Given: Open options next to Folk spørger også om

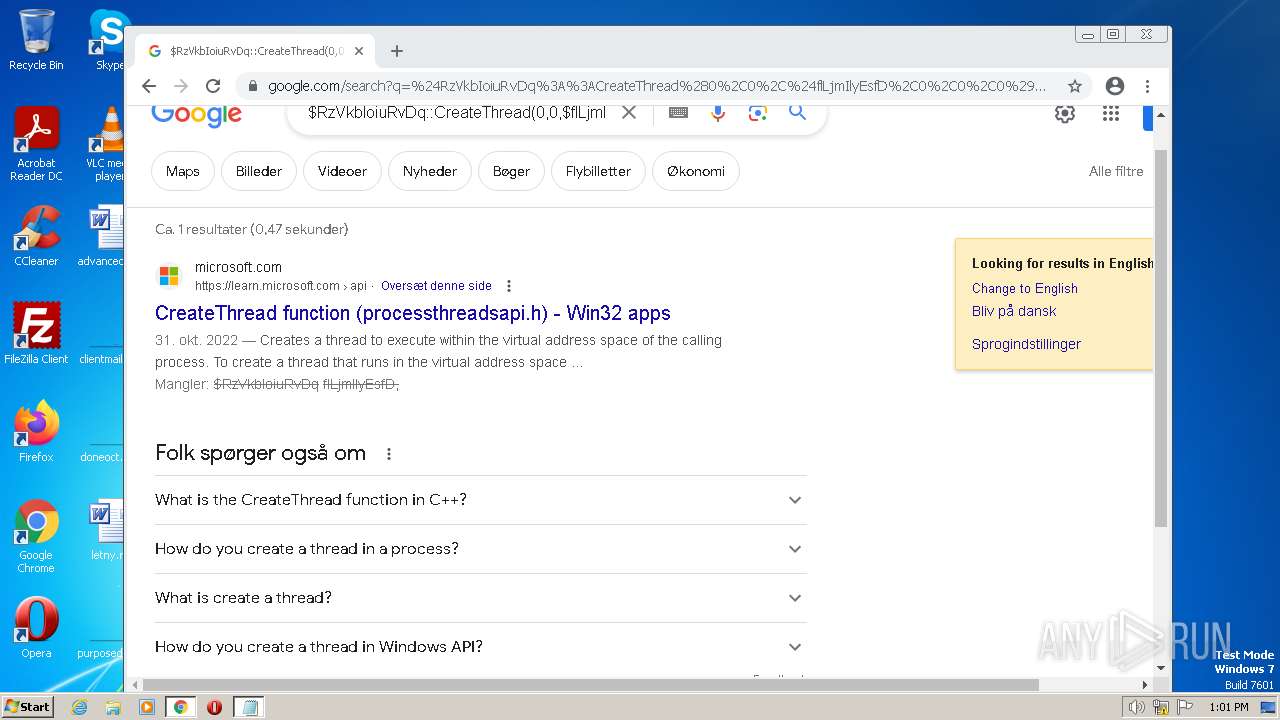Looking at the screenshot, I should (x=389, y=454).
